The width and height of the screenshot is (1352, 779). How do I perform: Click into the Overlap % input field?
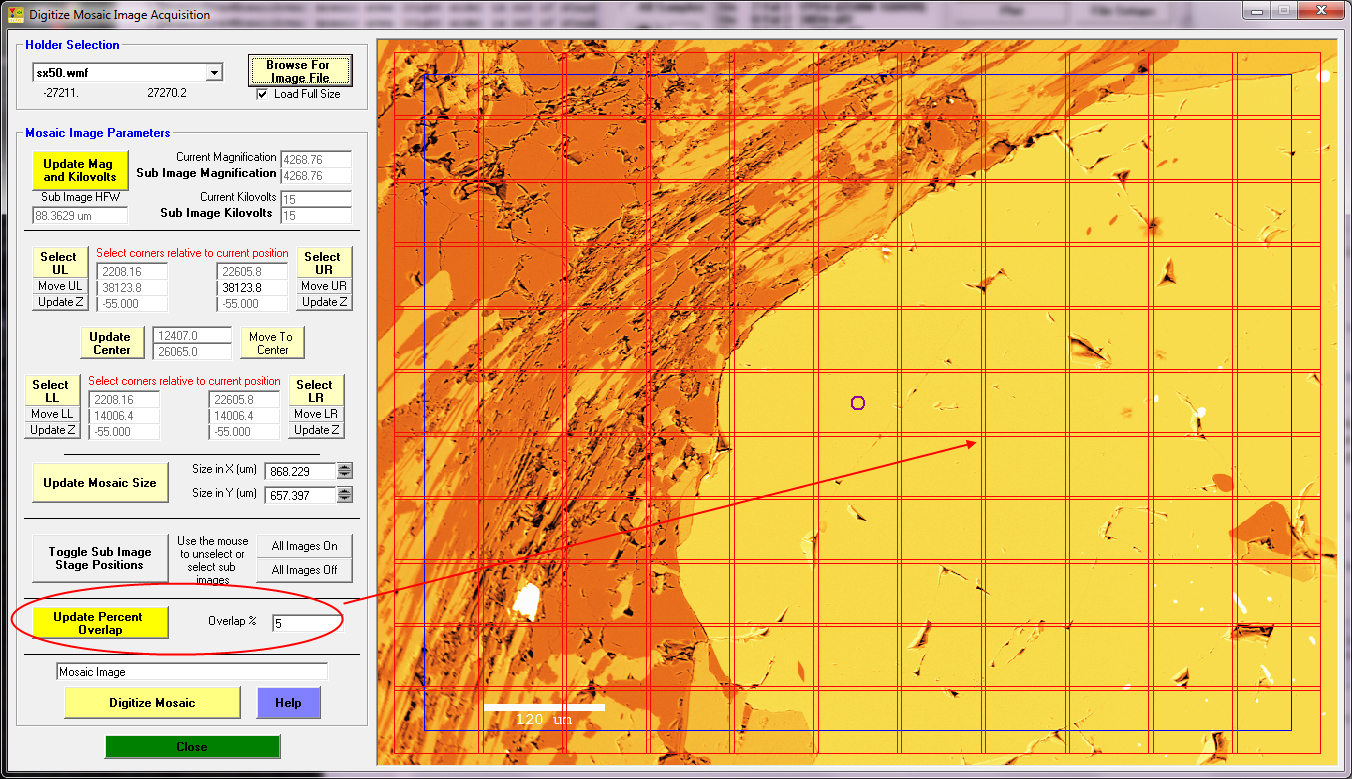tap(305, 623)
